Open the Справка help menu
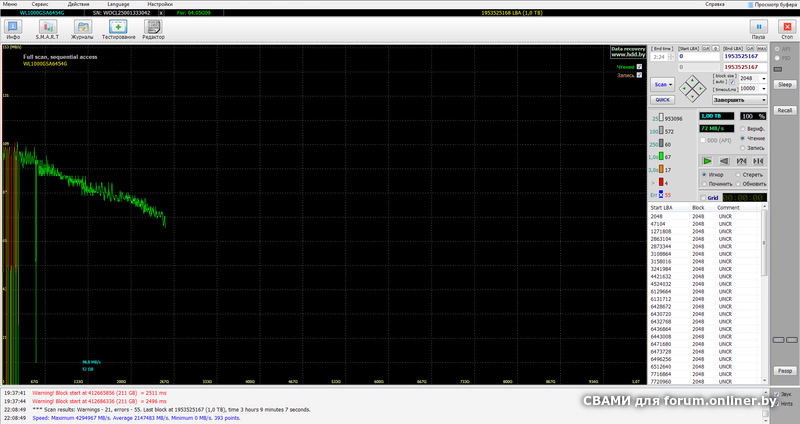 point(715,4)
